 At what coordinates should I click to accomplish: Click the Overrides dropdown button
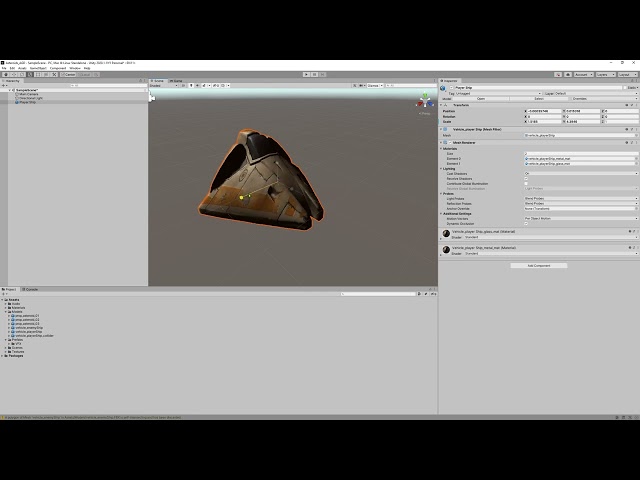pos(604,99)
